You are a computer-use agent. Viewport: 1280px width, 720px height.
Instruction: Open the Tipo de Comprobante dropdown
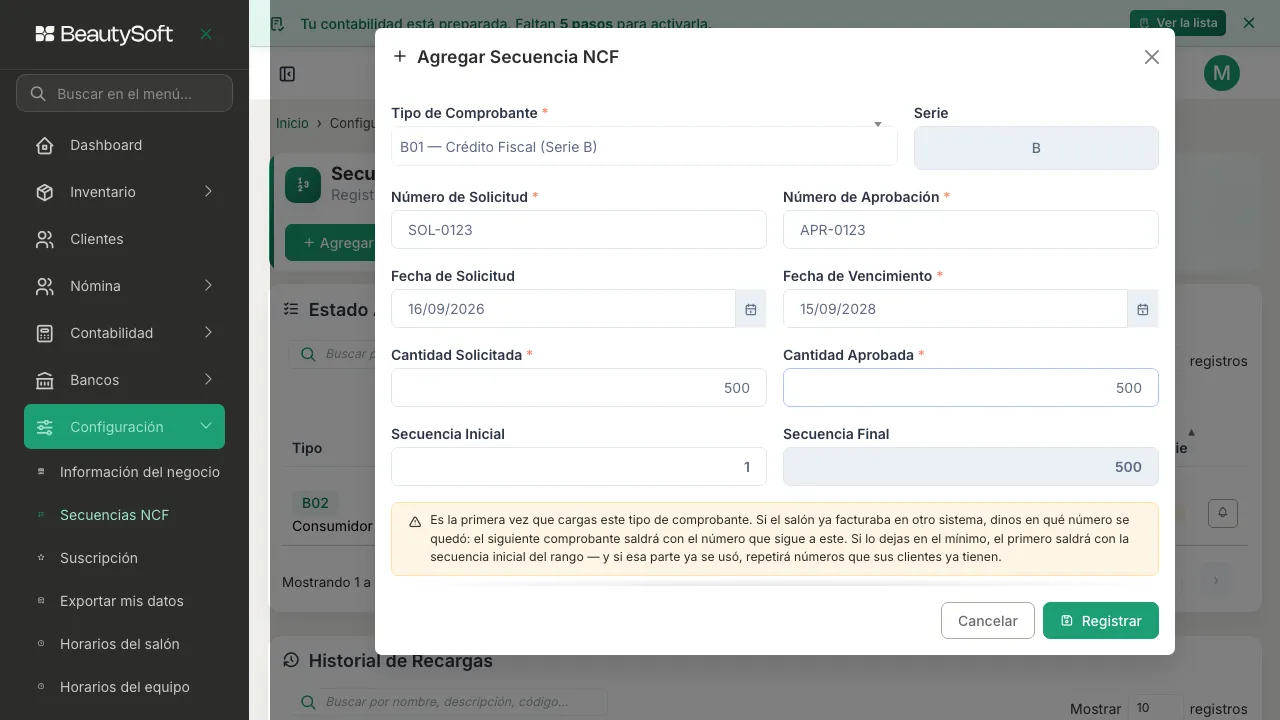[644, 147]
